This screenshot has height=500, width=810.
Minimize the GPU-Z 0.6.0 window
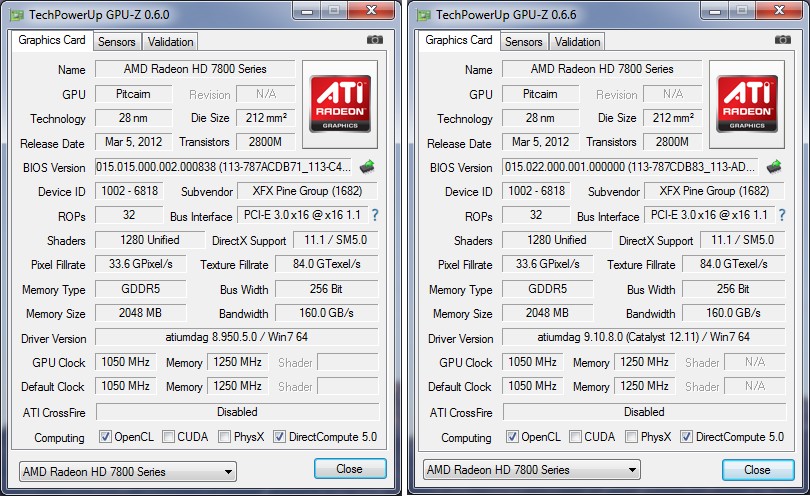click(307, 10)
